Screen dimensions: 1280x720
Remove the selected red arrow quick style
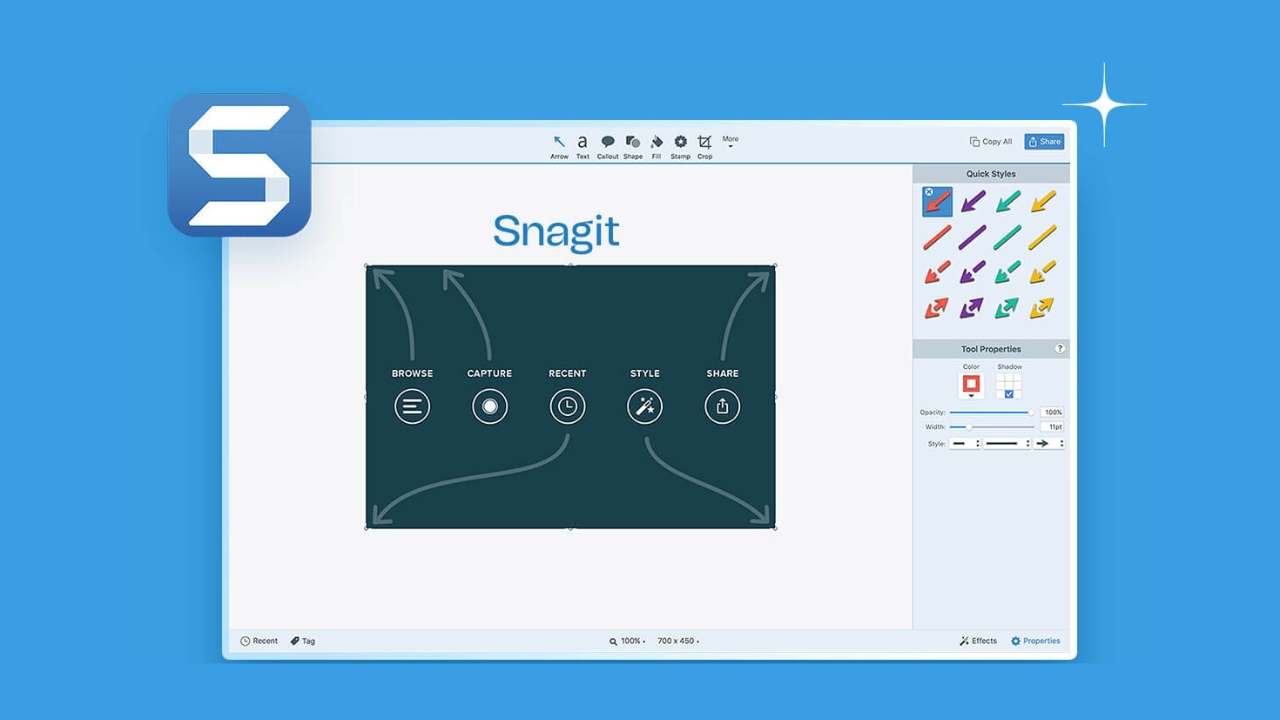click(929, 192)
